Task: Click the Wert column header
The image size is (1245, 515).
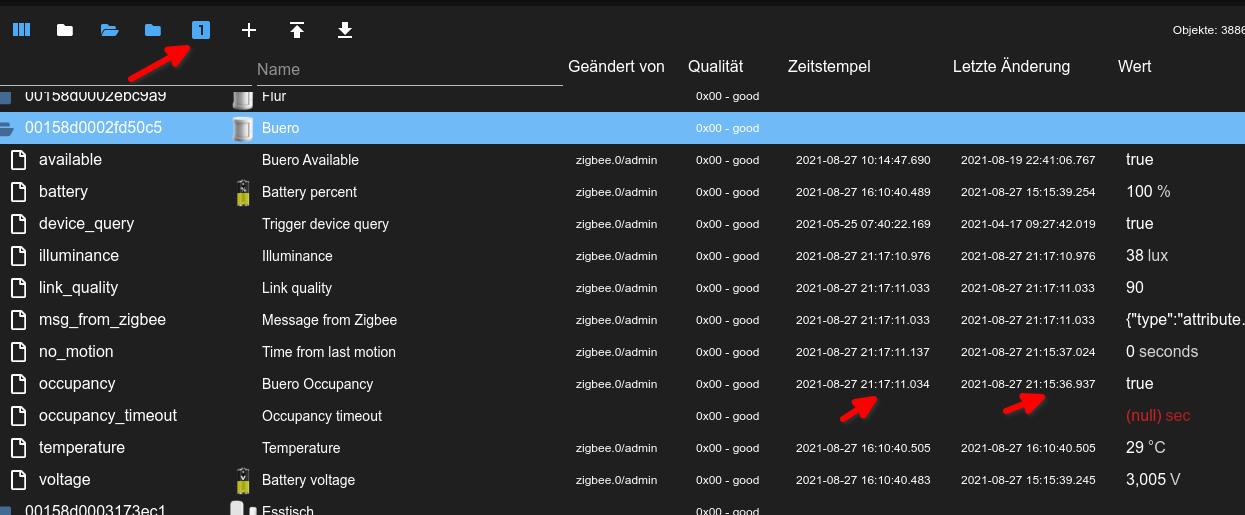Action: [x=1134, y=67]
